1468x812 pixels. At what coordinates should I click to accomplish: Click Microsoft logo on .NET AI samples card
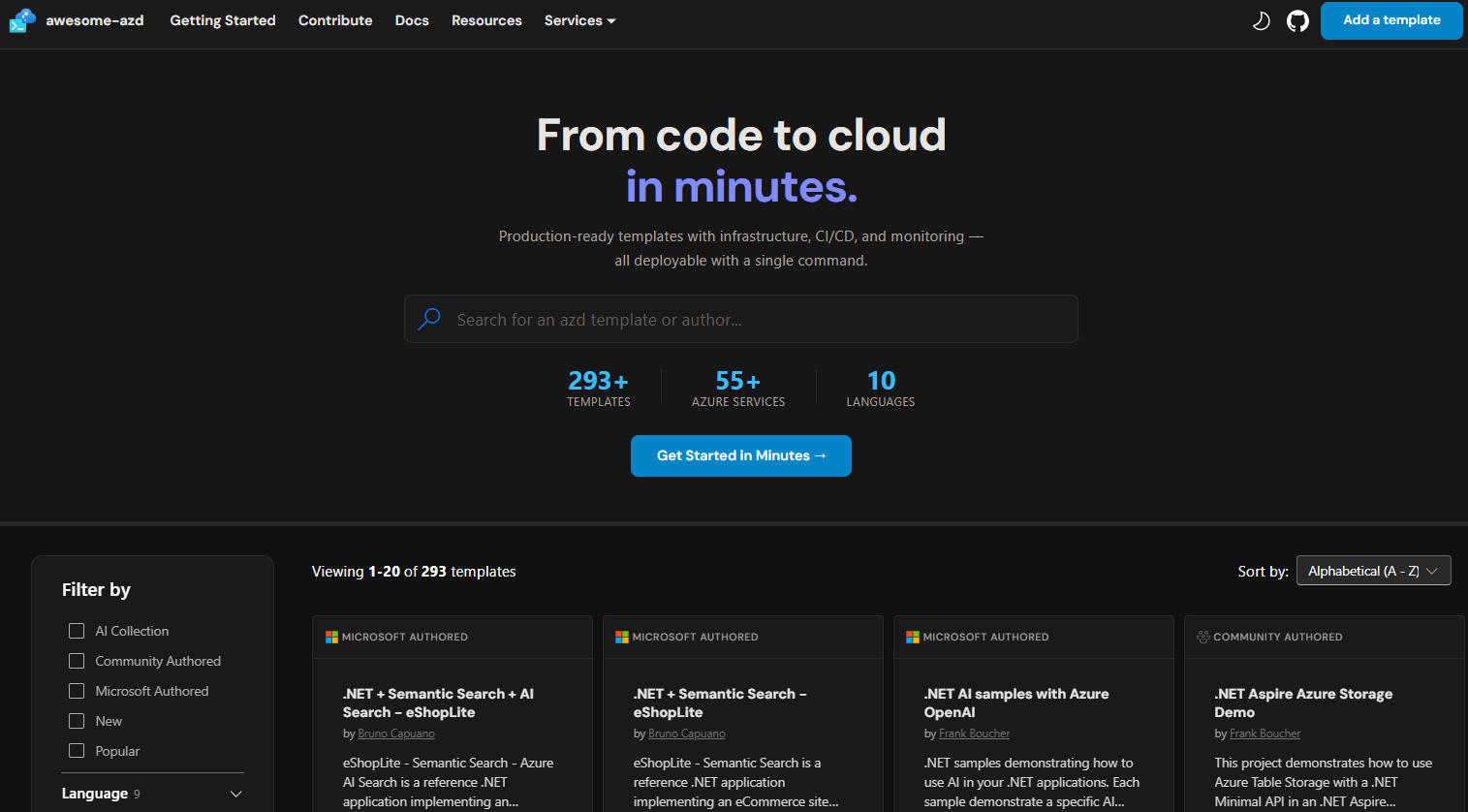913,637
